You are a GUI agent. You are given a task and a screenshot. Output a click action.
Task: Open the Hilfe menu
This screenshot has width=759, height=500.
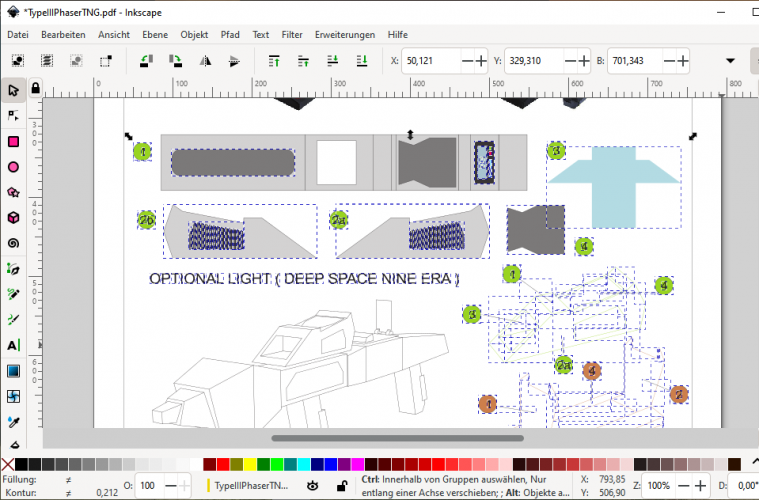click(397, 35)
